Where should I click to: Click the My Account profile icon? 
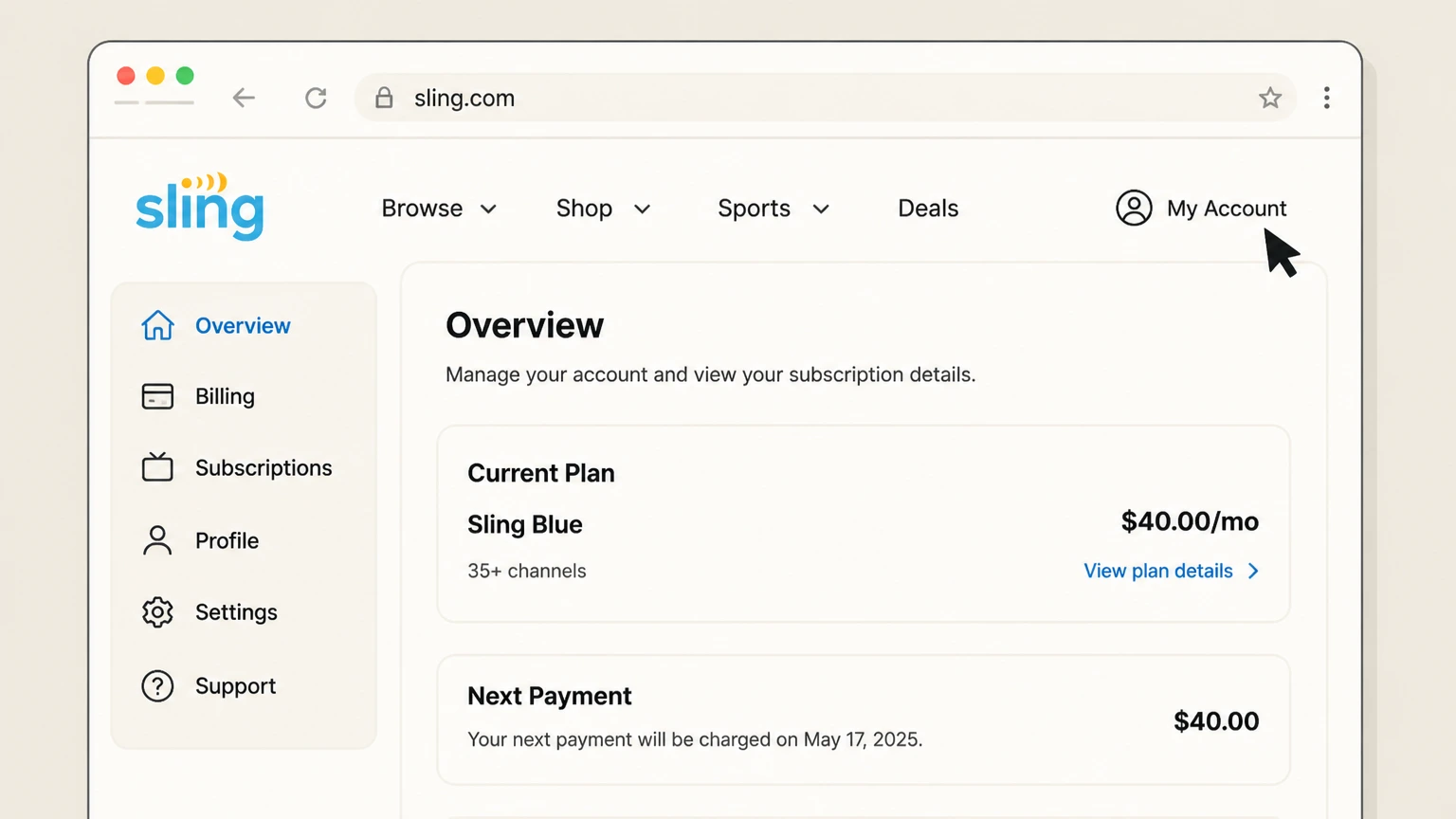(1134, 208)
